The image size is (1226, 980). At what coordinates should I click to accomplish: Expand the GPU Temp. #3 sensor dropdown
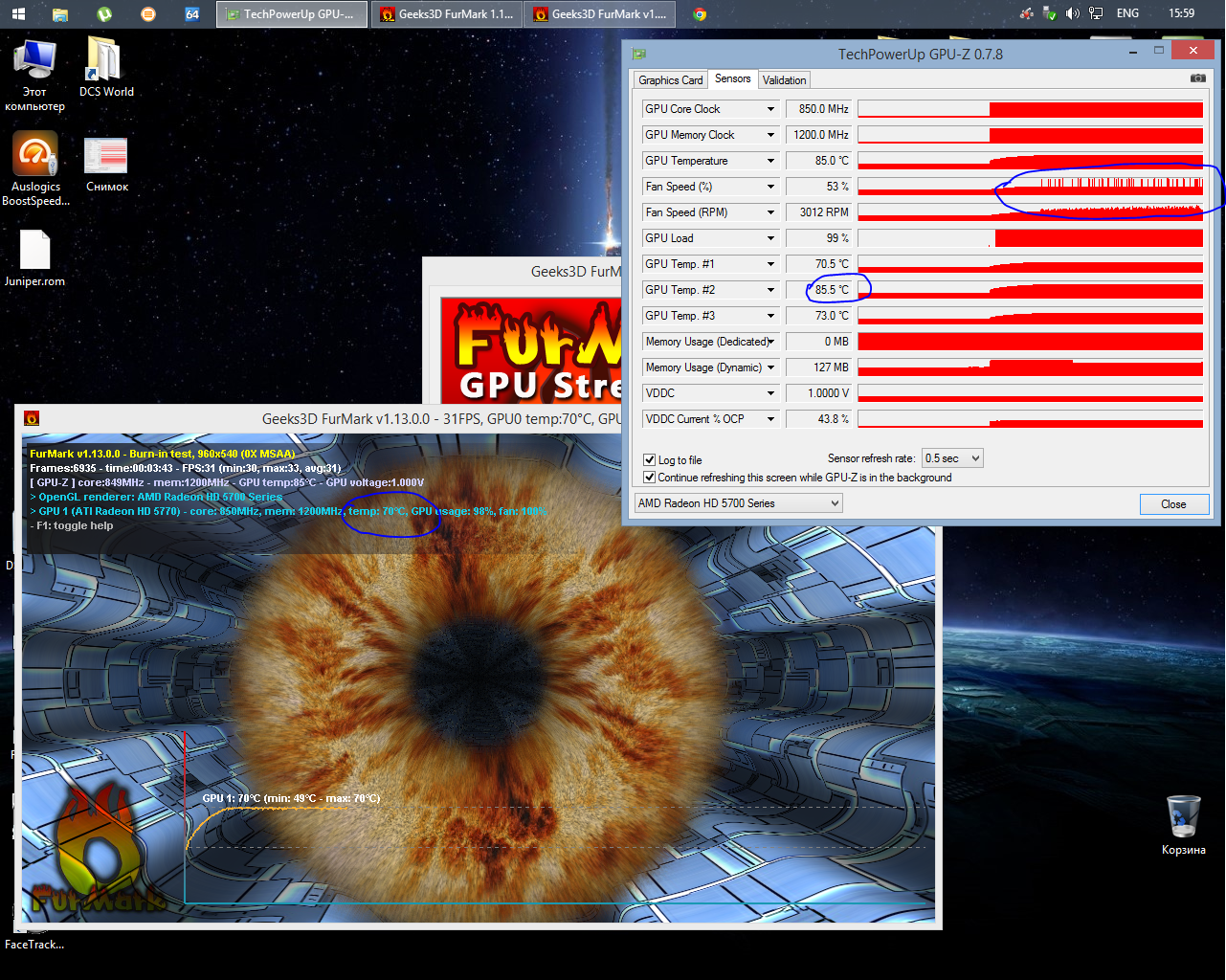pos(770,316)
